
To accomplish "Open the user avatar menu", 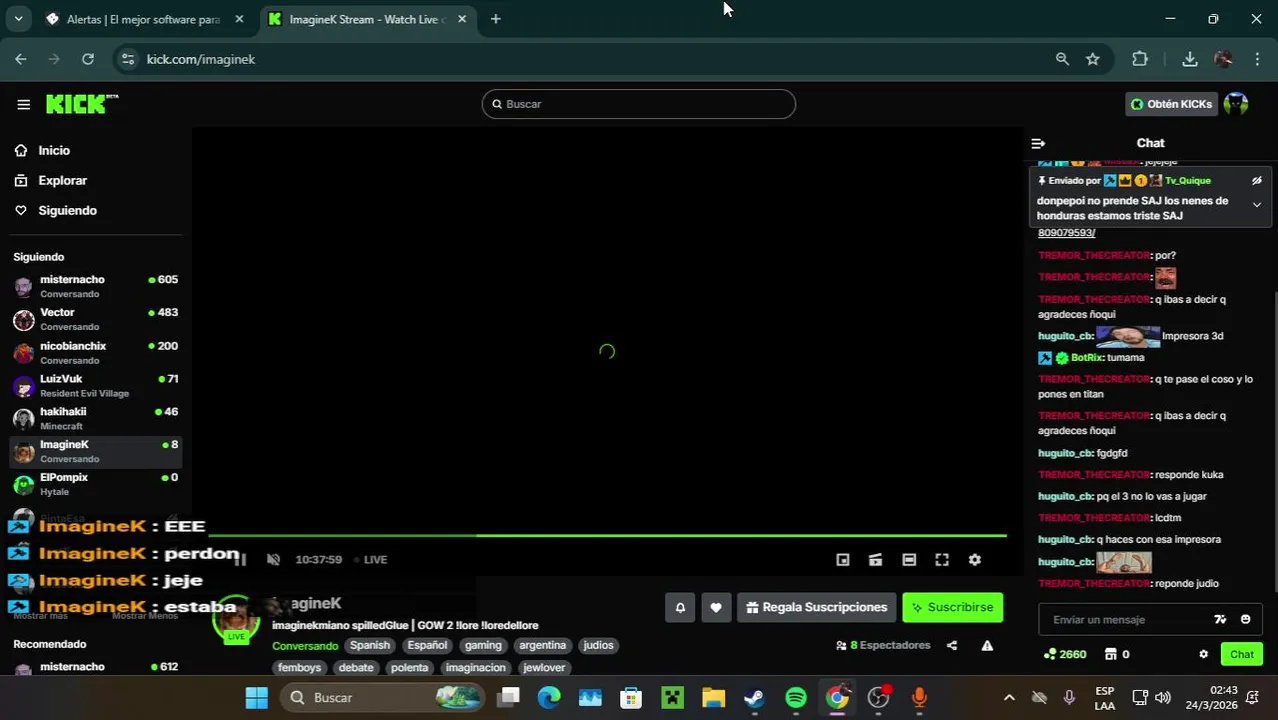I will tap(1236, 104).
